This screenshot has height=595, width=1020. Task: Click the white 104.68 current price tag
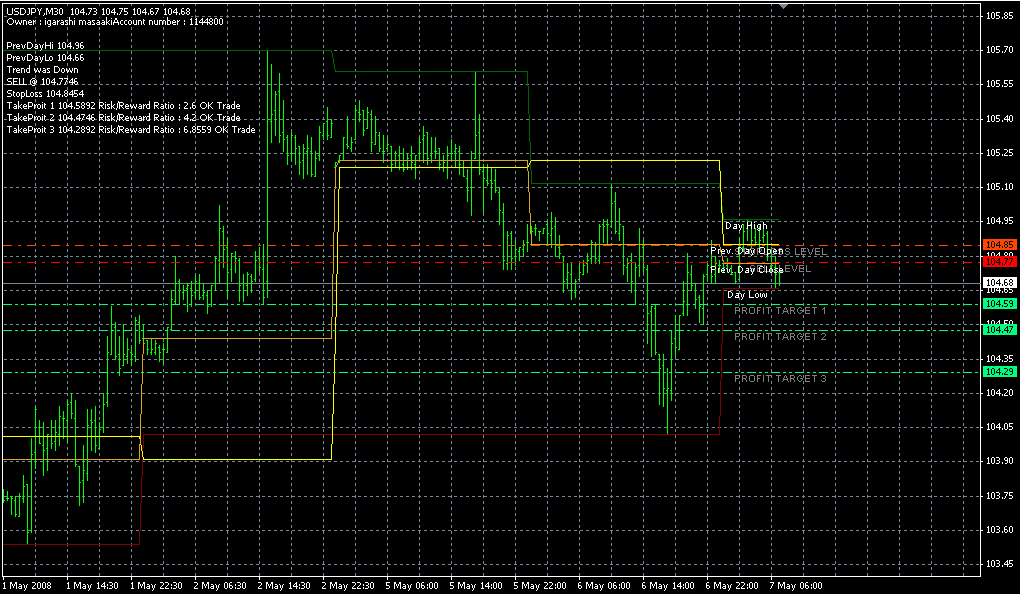(x=1000, y=283)
